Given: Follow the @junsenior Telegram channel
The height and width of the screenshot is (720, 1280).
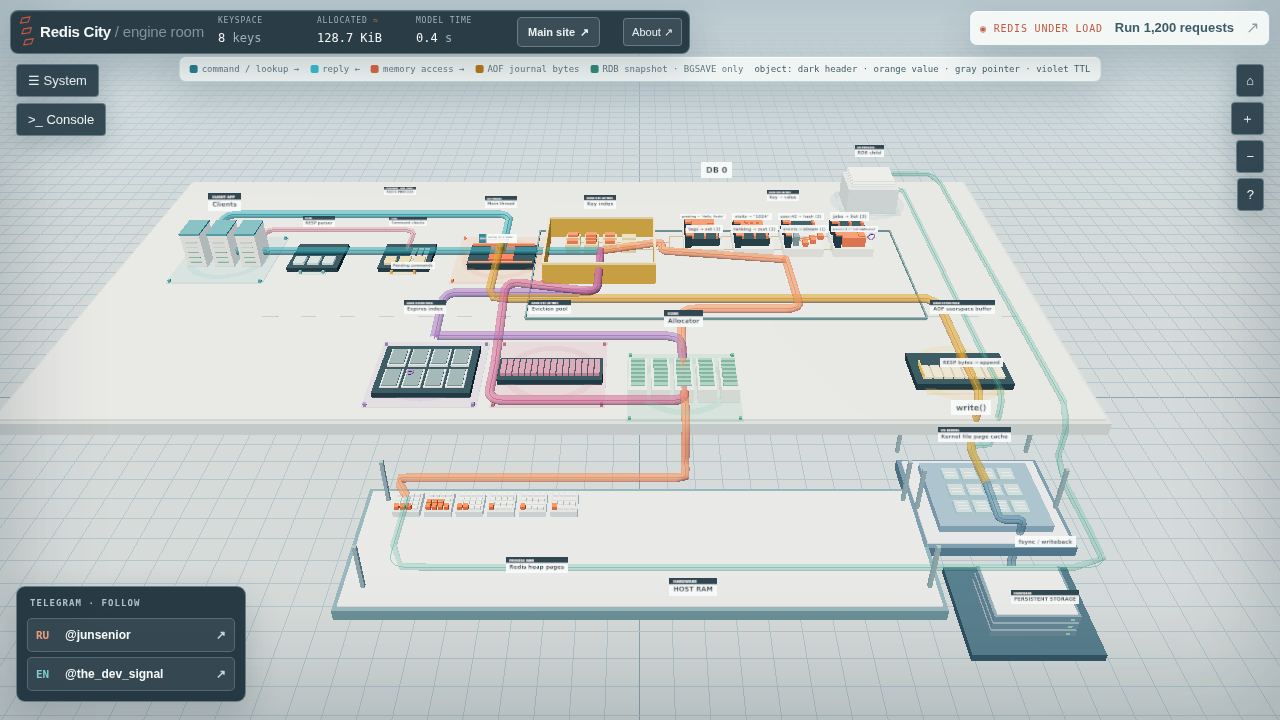Looking at the screenshot, I should pos(131,635).
